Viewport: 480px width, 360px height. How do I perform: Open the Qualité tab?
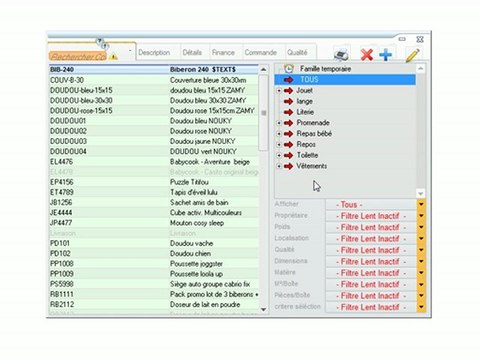tap(297, 53)
